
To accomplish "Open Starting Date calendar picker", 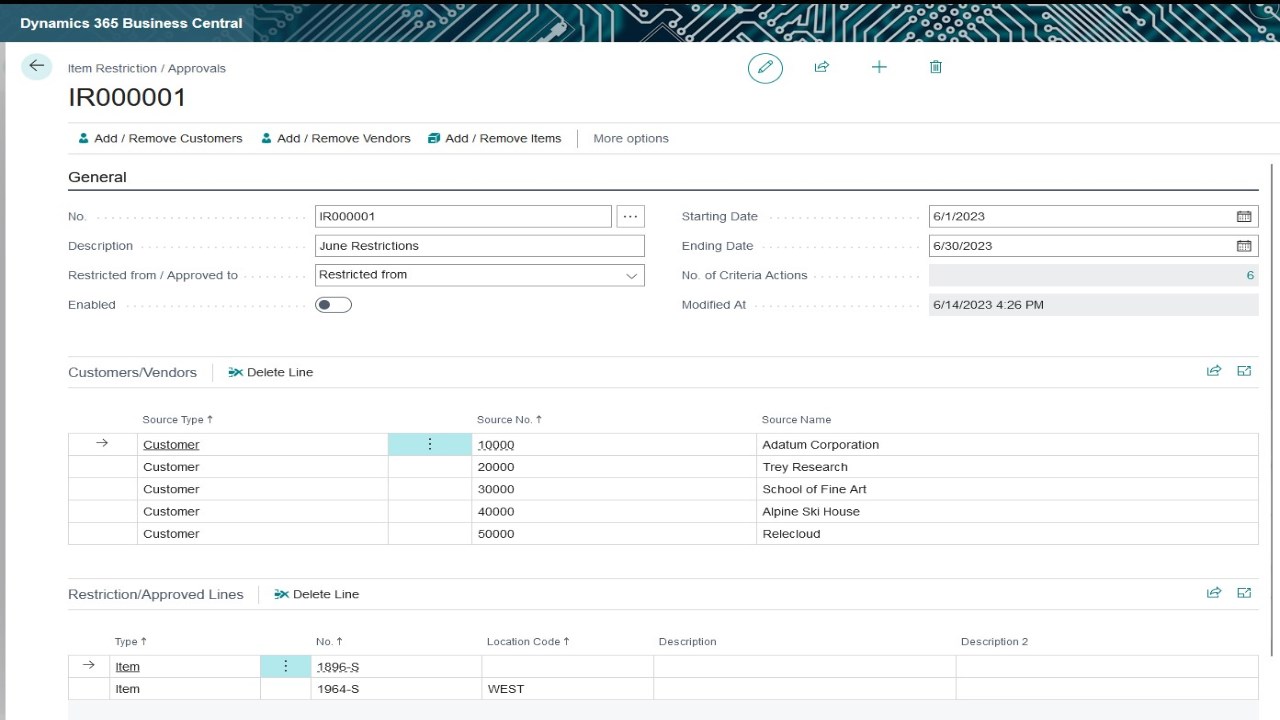I will pyautogui.click(x=1244, y=216).
